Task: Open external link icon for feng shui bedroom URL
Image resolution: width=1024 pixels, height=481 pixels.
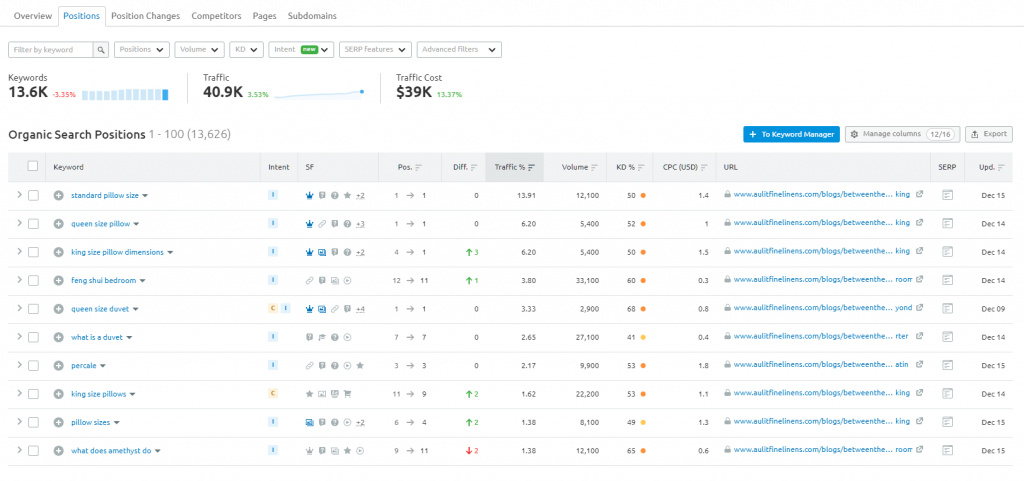Action: (920, 279)
